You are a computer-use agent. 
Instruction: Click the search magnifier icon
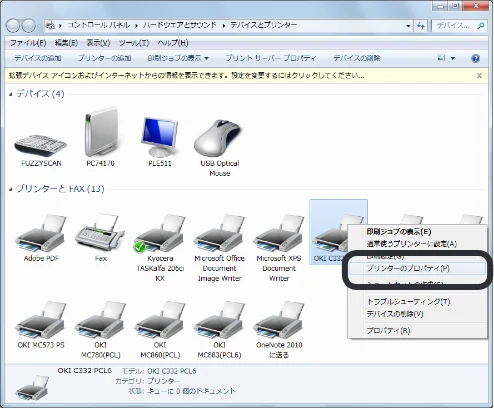(480, 26)
